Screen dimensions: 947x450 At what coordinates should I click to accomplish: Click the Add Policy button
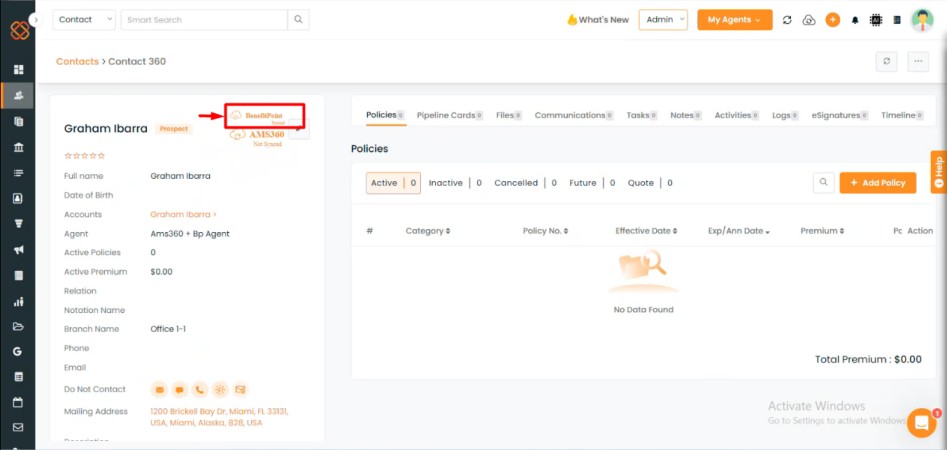coord(877,183)
